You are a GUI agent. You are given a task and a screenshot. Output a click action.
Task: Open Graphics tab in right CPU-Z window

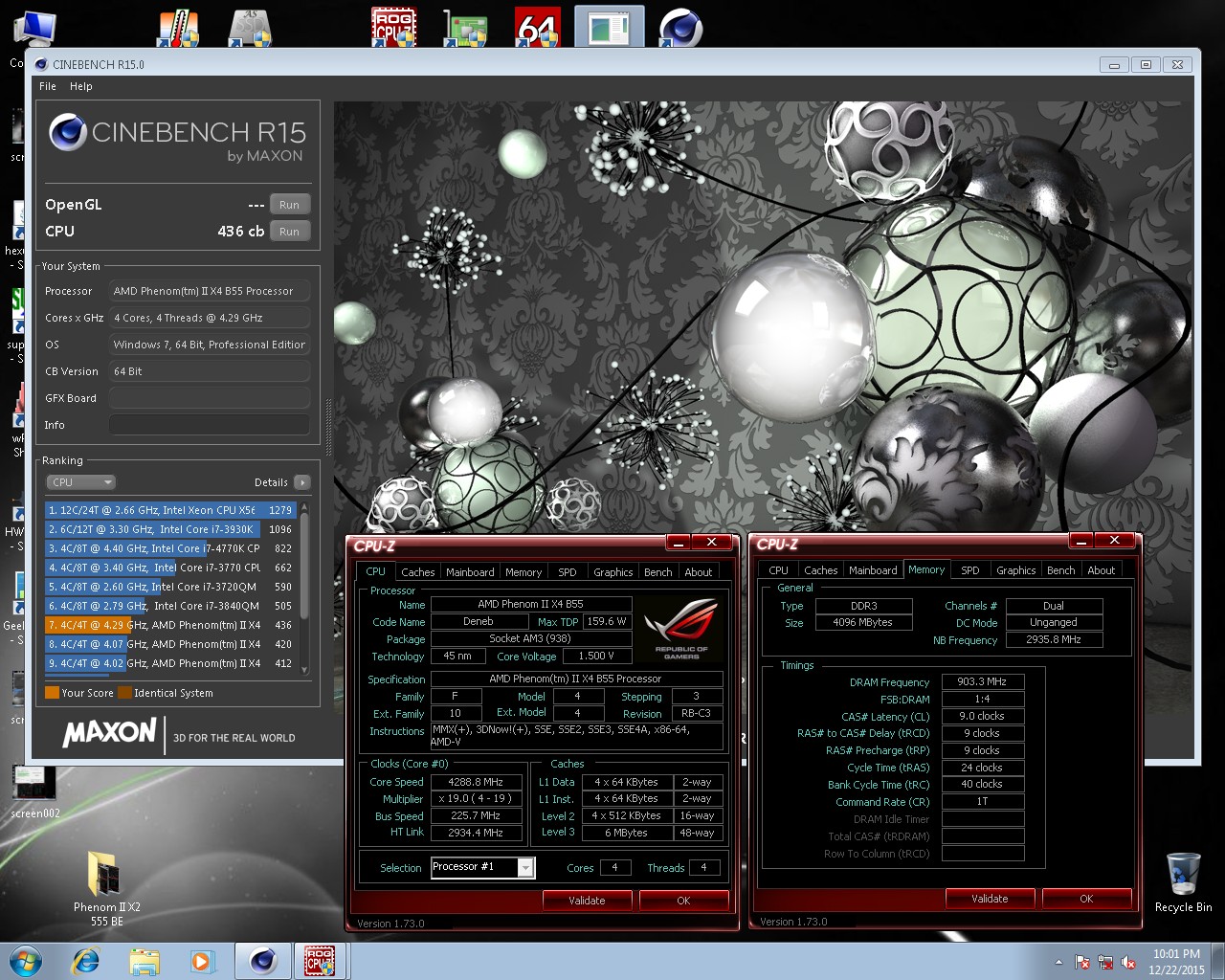[x=1015, y=570]
